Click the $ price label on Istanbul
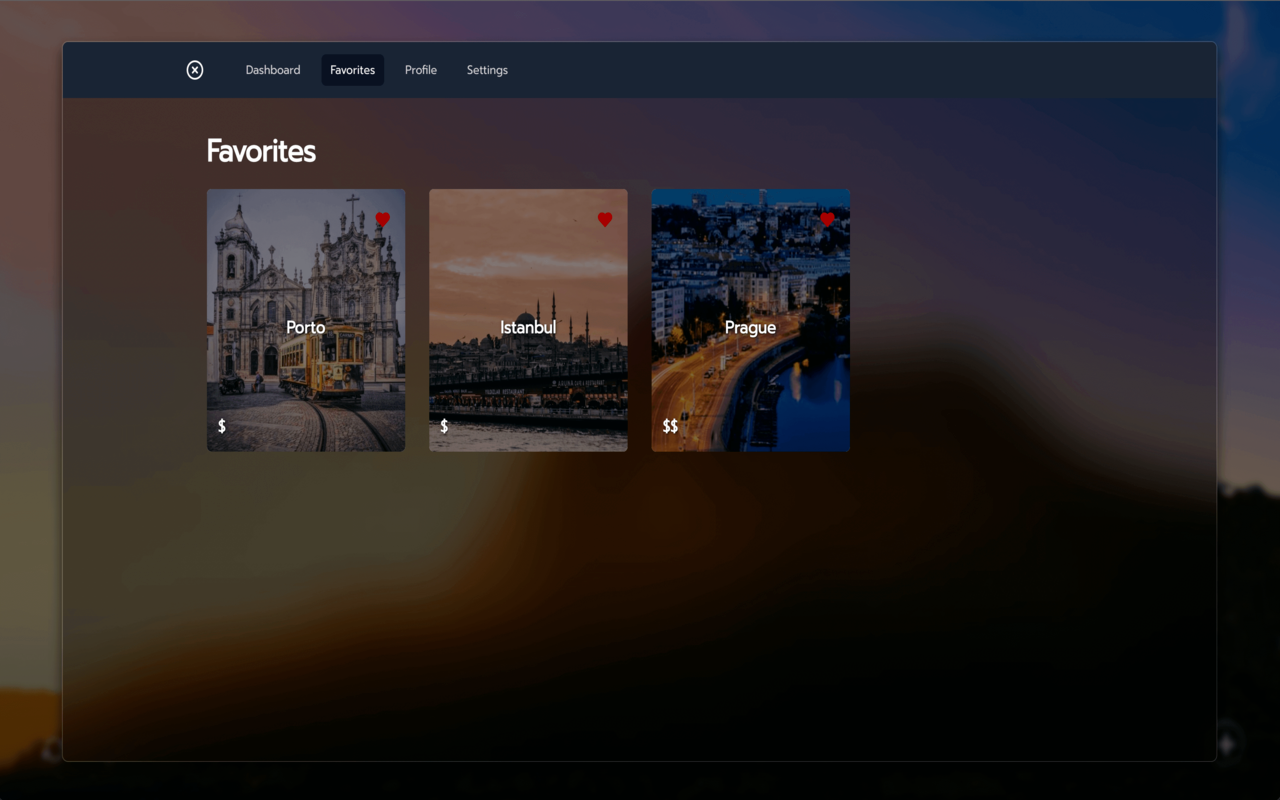The width and height of the screenshot is (1280, 800). coord(444,426)
